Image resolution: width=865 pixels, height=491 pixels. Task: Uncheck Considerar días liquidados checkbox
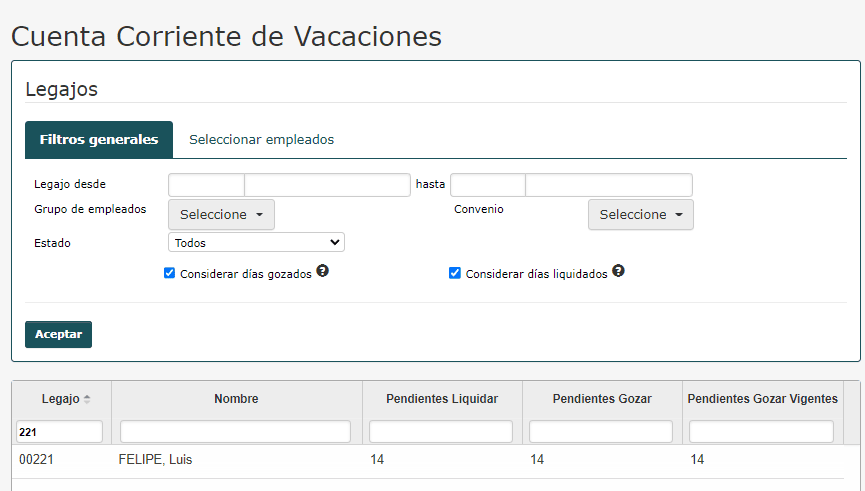[455, 273]
